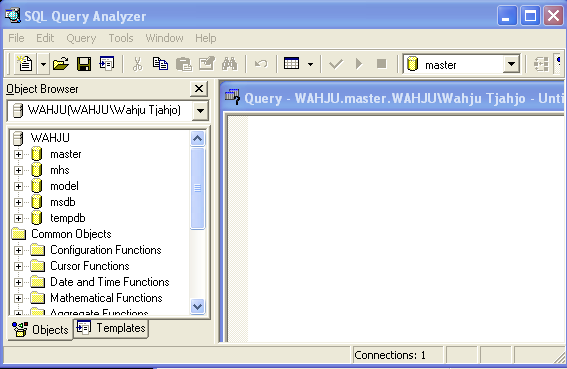Expand the Date and Time Functions folder
The image size is (567, 369).
click(x=18, y=282)
